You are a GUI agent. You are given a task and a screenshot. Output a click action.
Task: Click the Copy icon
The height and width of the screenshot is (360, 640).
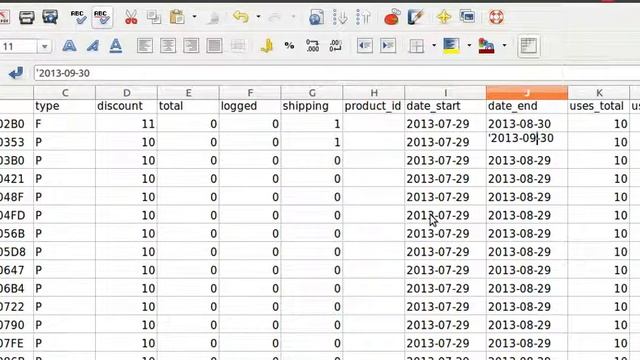154,17
